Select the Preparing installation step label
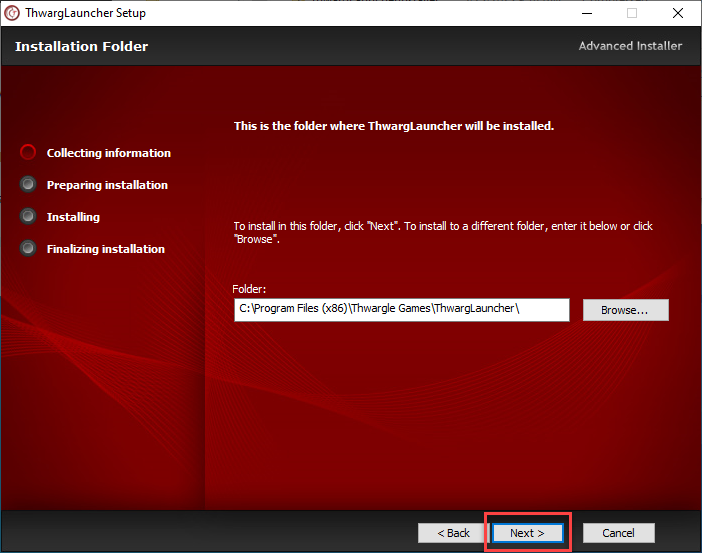The image size is (702, 553). point(107,185)
